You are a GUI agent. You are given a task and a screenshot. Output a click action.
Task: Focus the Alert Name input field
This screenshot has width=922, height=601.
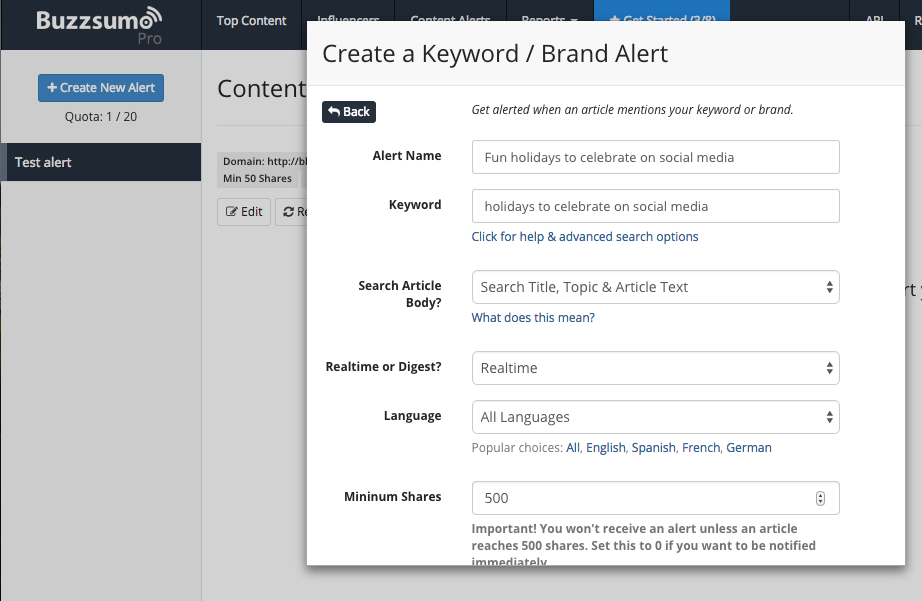point(656,157)
